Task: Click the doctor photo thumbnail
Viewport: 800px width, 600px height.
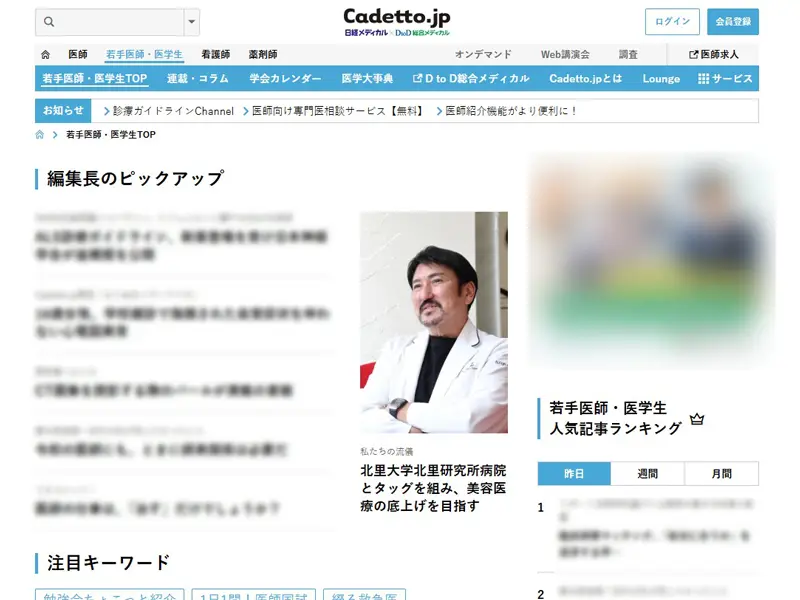Action: 433,322
